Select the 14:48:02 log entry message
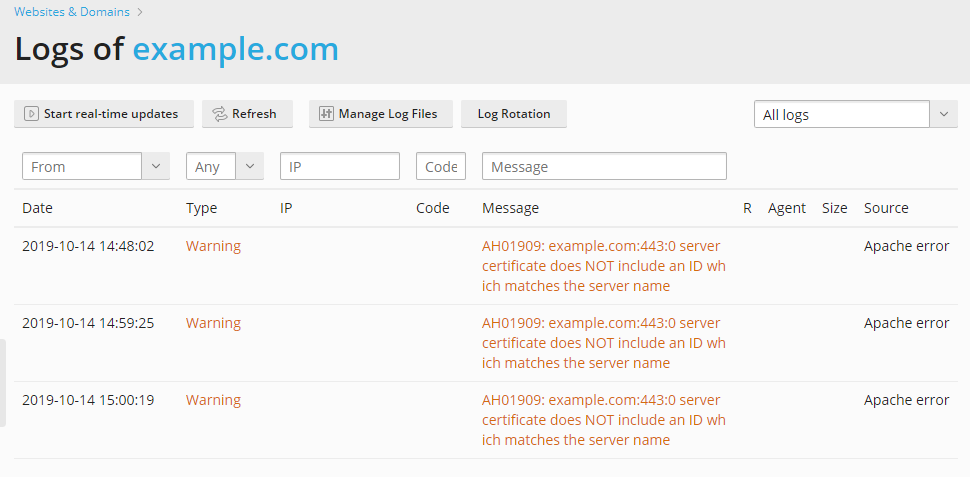 point(603,266)
